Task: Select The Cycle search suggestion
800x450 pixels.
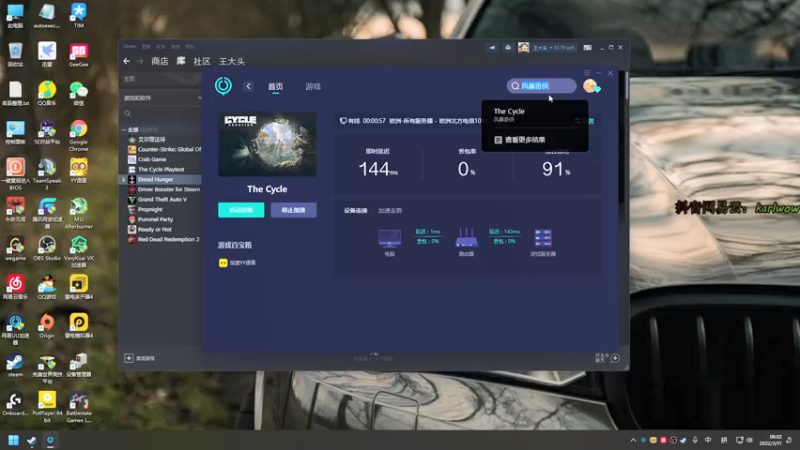Action: tap(535, 115)
